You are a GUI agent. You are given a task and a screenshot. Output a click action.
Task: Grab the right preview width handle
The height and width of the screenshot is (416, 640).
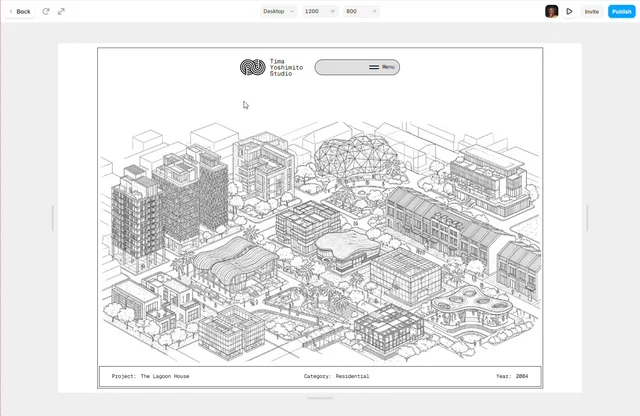(x=587, y=218)
